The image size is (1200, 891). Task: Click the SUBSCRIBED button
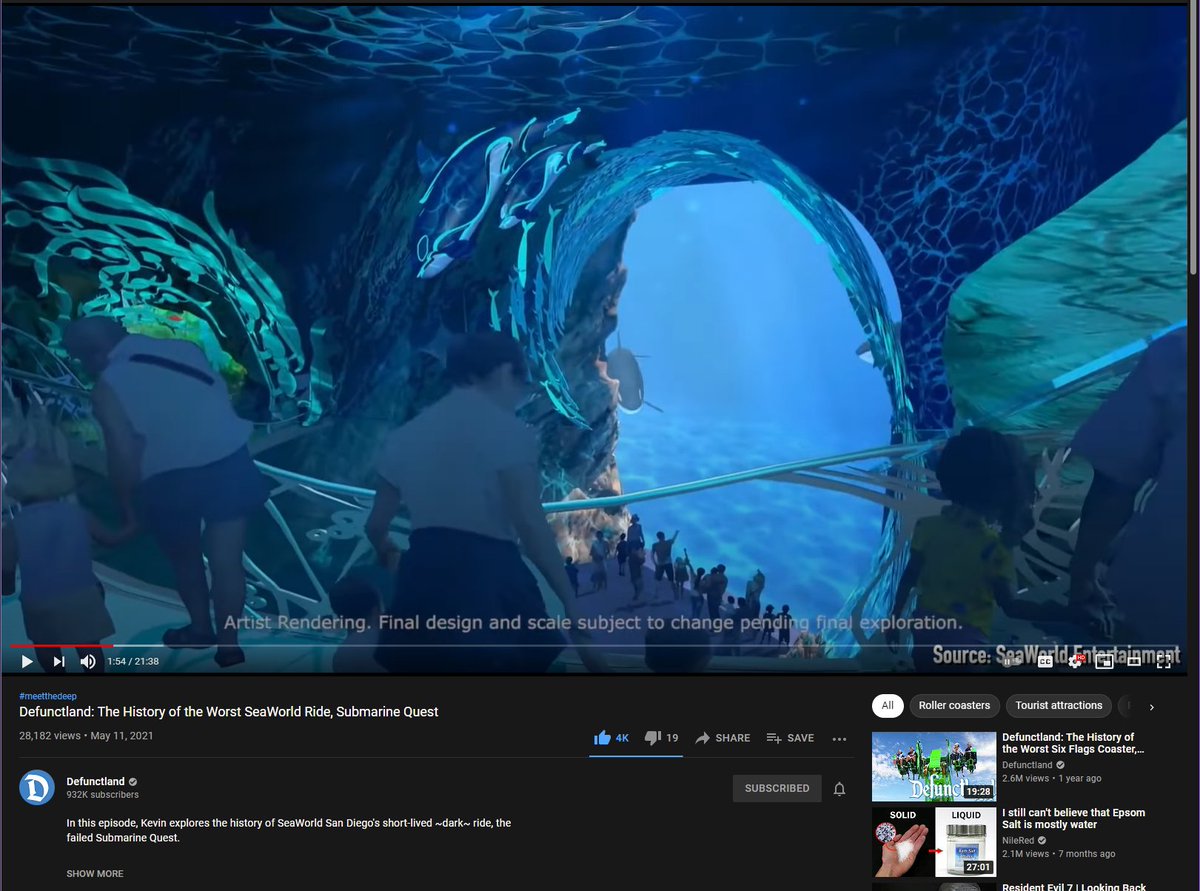point(777,788)
